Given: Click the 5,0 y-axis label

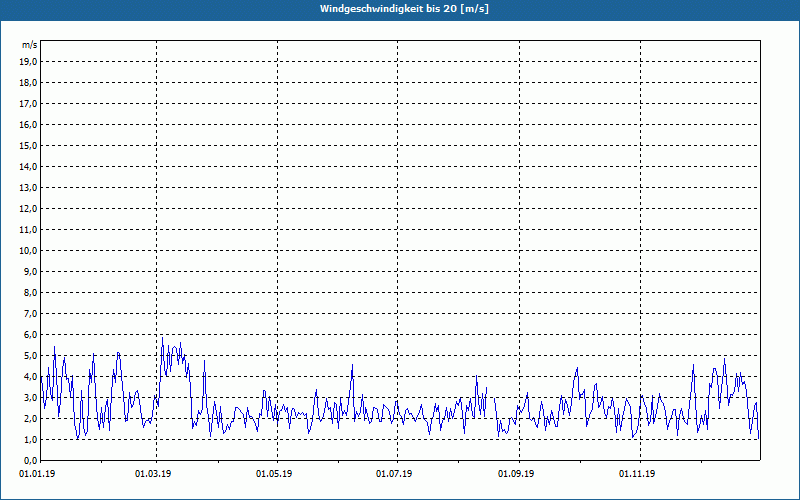Looking at the screenshot, I should tap(30, 356).
